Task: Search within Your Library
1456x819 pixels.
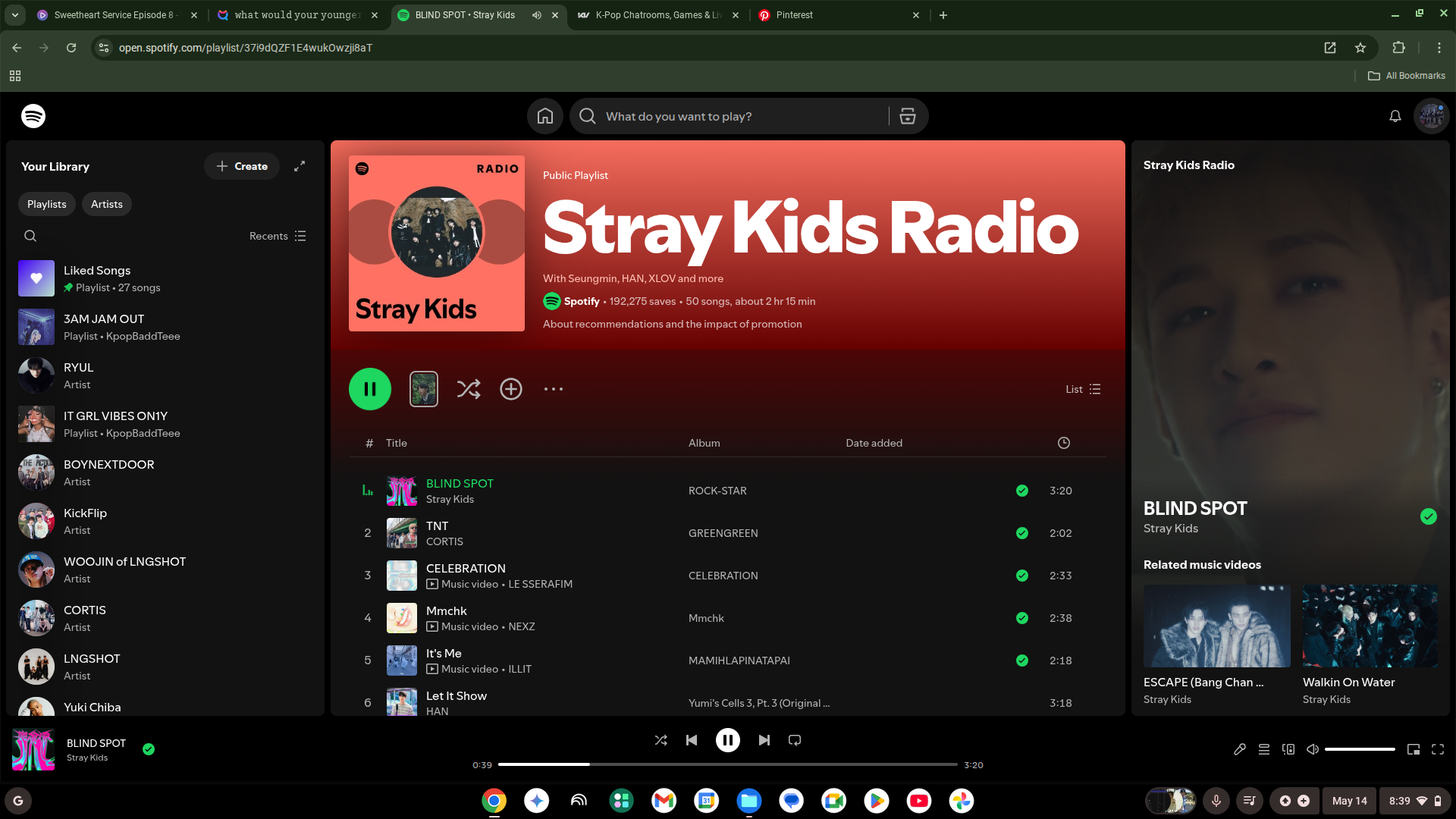Action: pyautogui.click(x=30, y=236)
